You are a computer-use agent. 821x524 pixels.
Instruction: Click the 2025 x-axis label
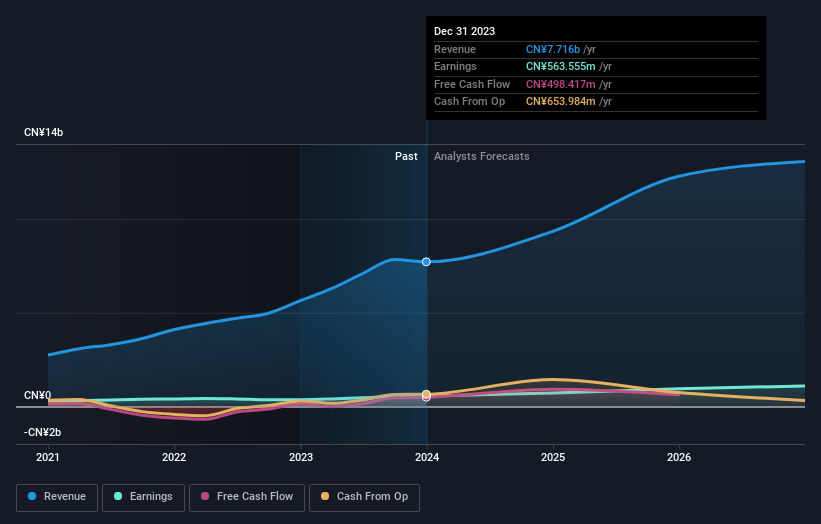coord(553,458)
